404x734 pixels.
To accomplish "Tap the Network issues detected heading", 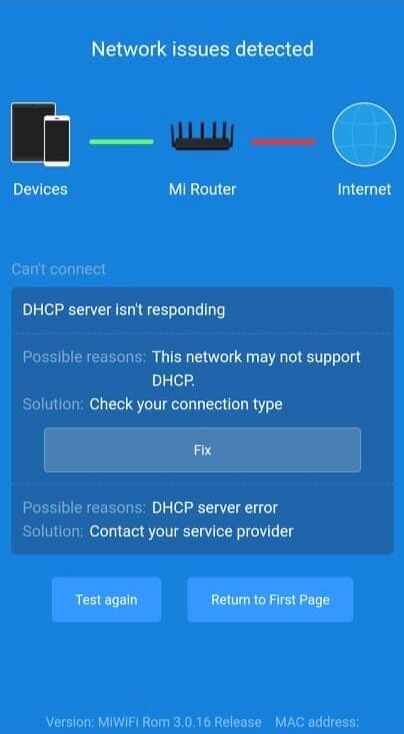I will point(202,49).
